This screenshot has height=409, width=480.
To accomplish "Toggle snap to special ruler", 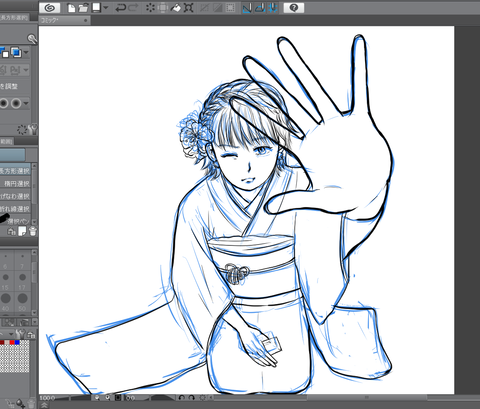I will point(260,8).
